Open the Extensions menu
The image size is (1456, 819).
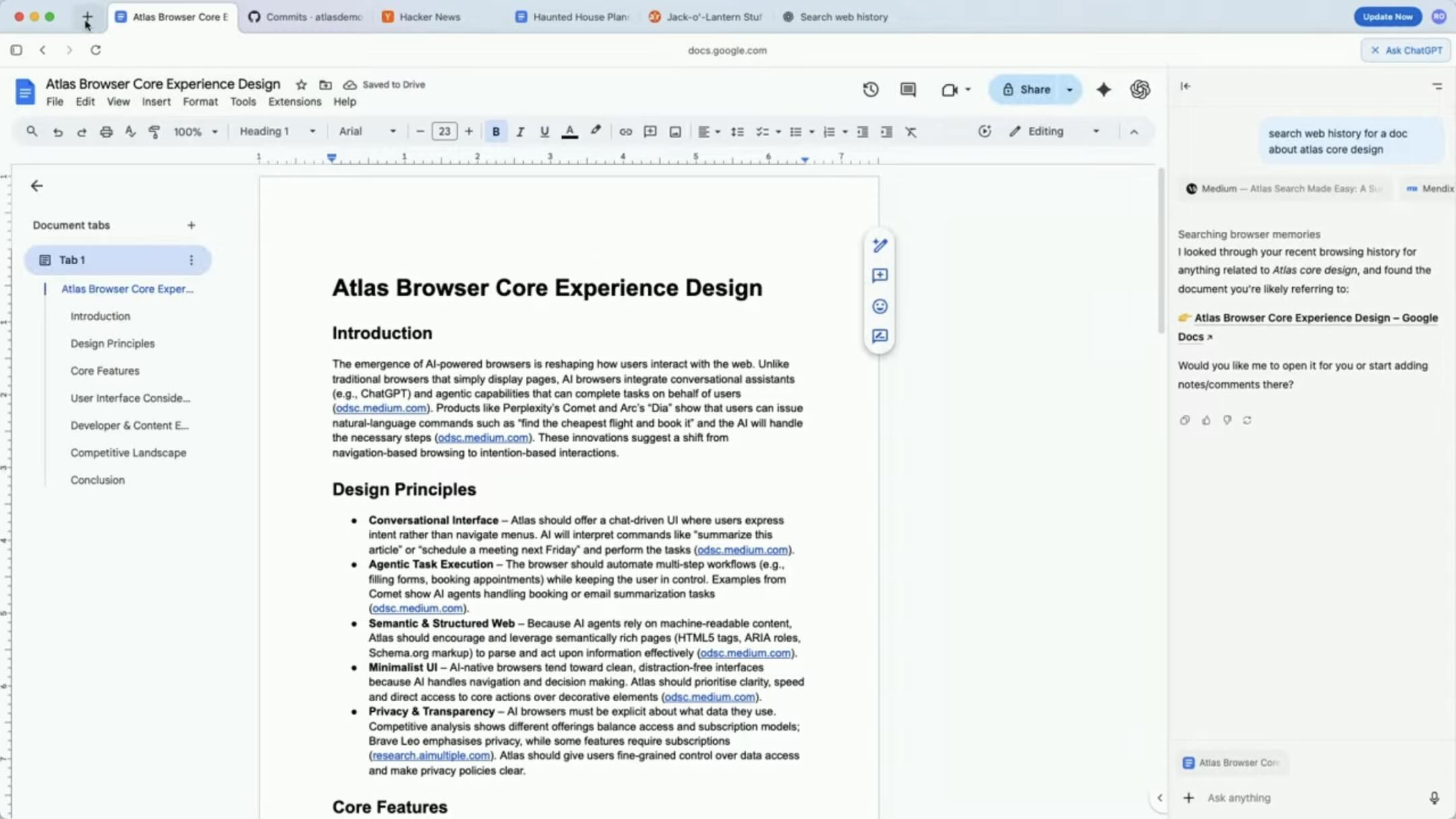point(295,102)
